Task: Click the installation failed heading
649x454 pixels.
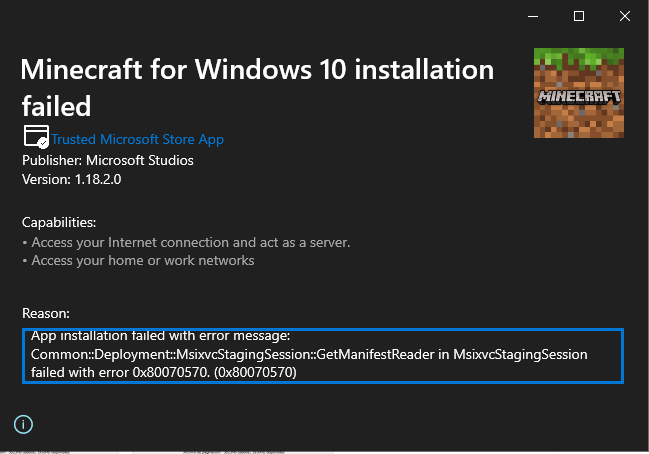Action: (x=257, y=87)
